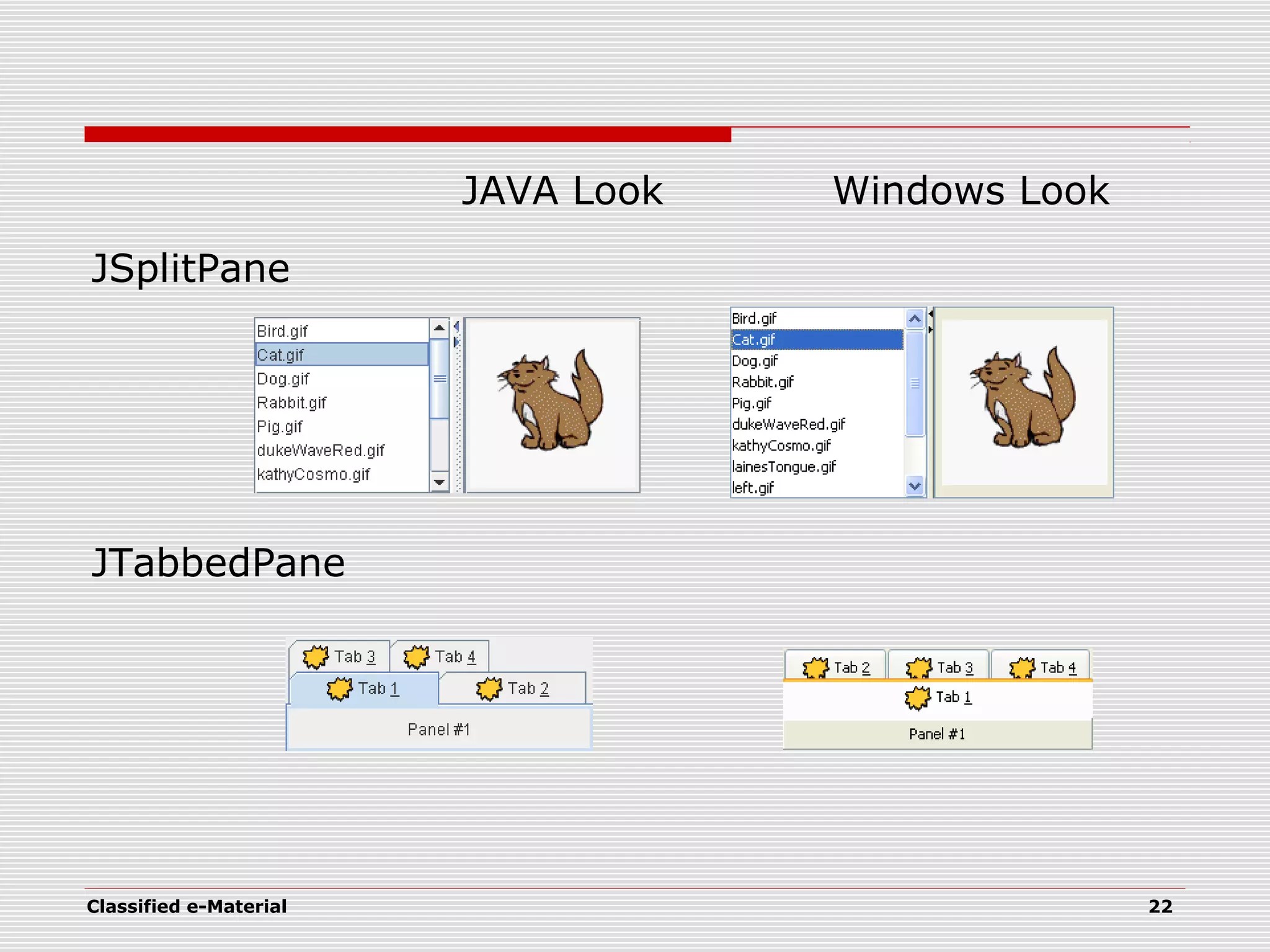This screenshot has width=1270, height=952.
Task: Collapse Java split pane with left arrow
Action: [x=456, y=326]
